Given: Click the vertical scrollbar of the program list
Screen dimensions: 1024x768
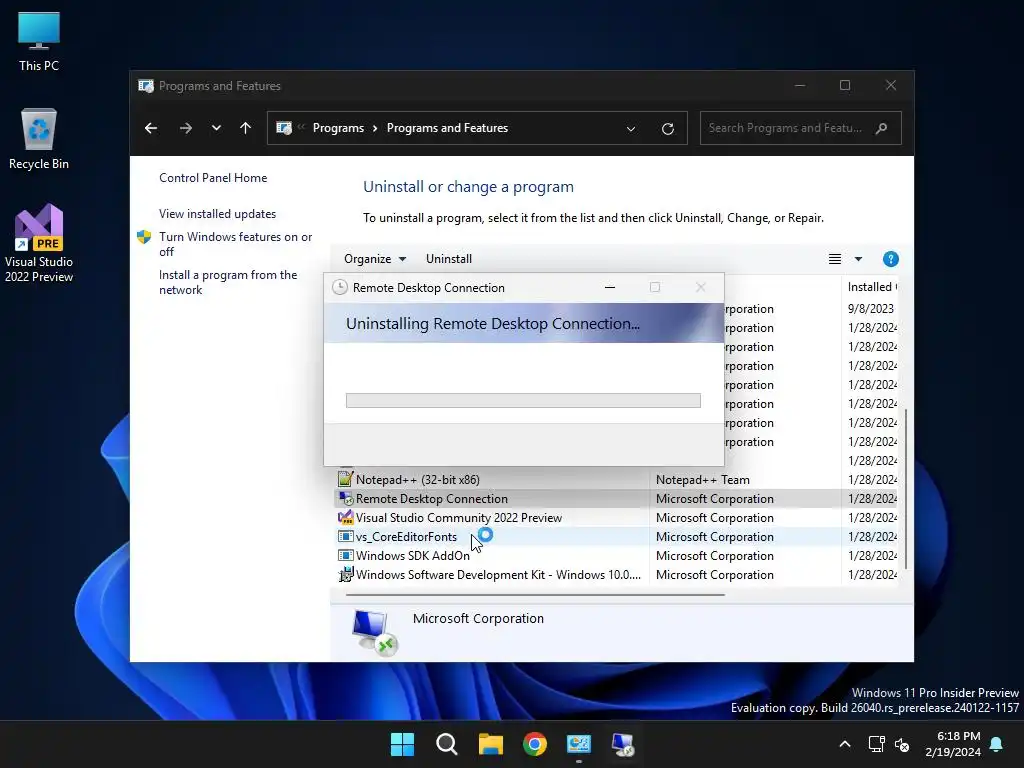Looking at the screenshot, I should point(906,489).
